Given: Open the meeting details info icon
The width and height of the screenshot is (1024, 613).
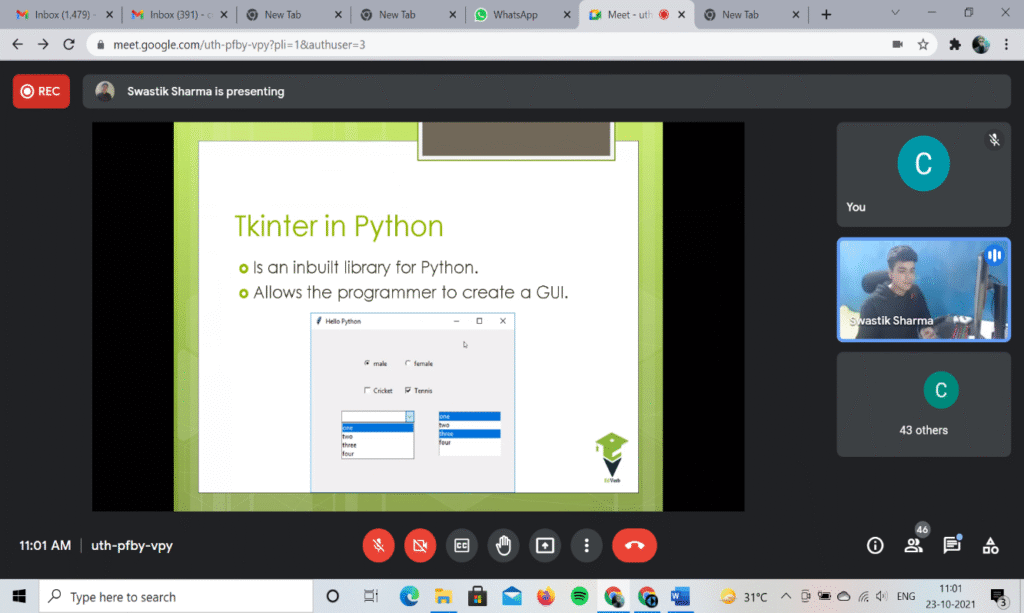Looking at the screenshot, I should pyautogui.click(x=875, y=545).
